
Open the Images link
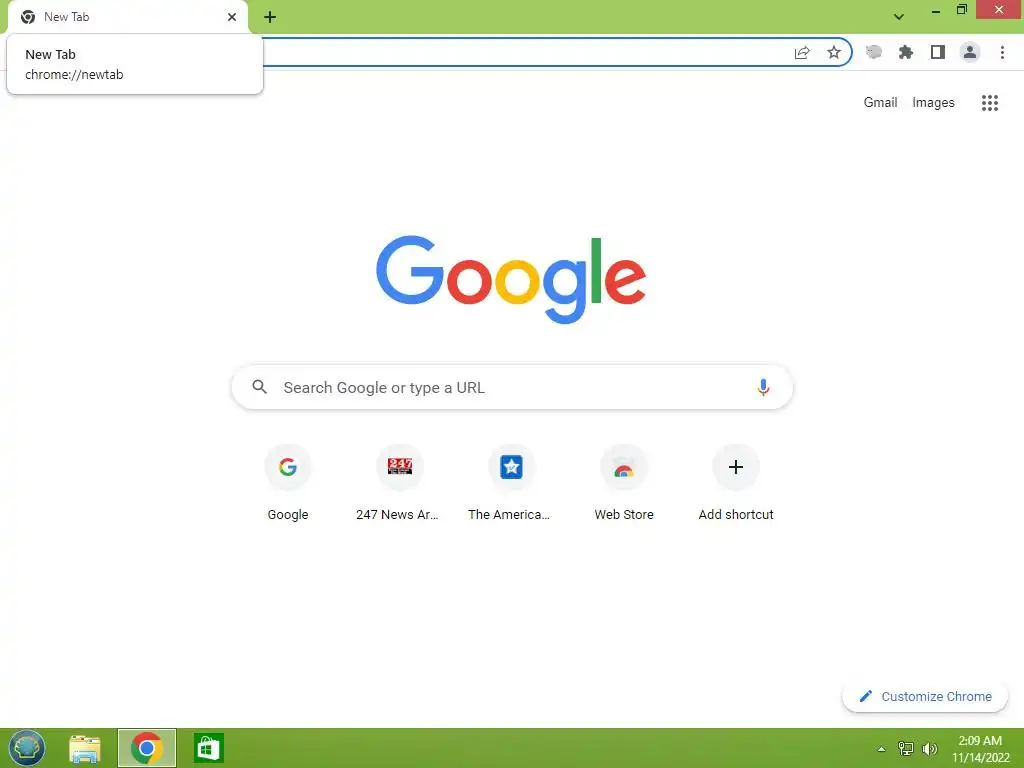pyautogui.click(x=933, y=103)
